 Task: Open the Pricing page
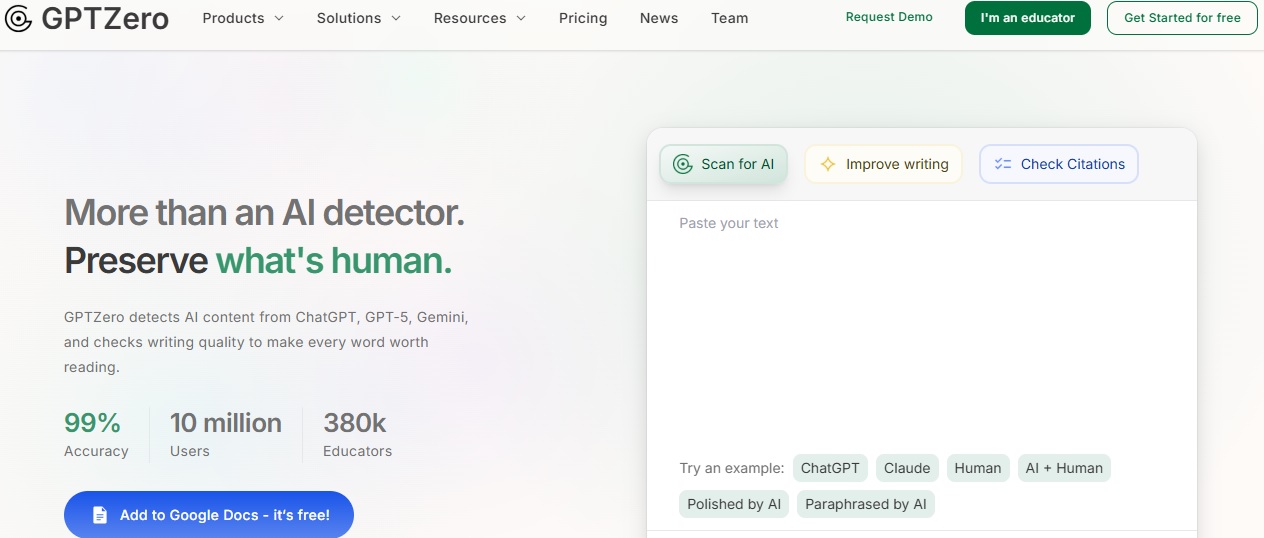(583, 18)
